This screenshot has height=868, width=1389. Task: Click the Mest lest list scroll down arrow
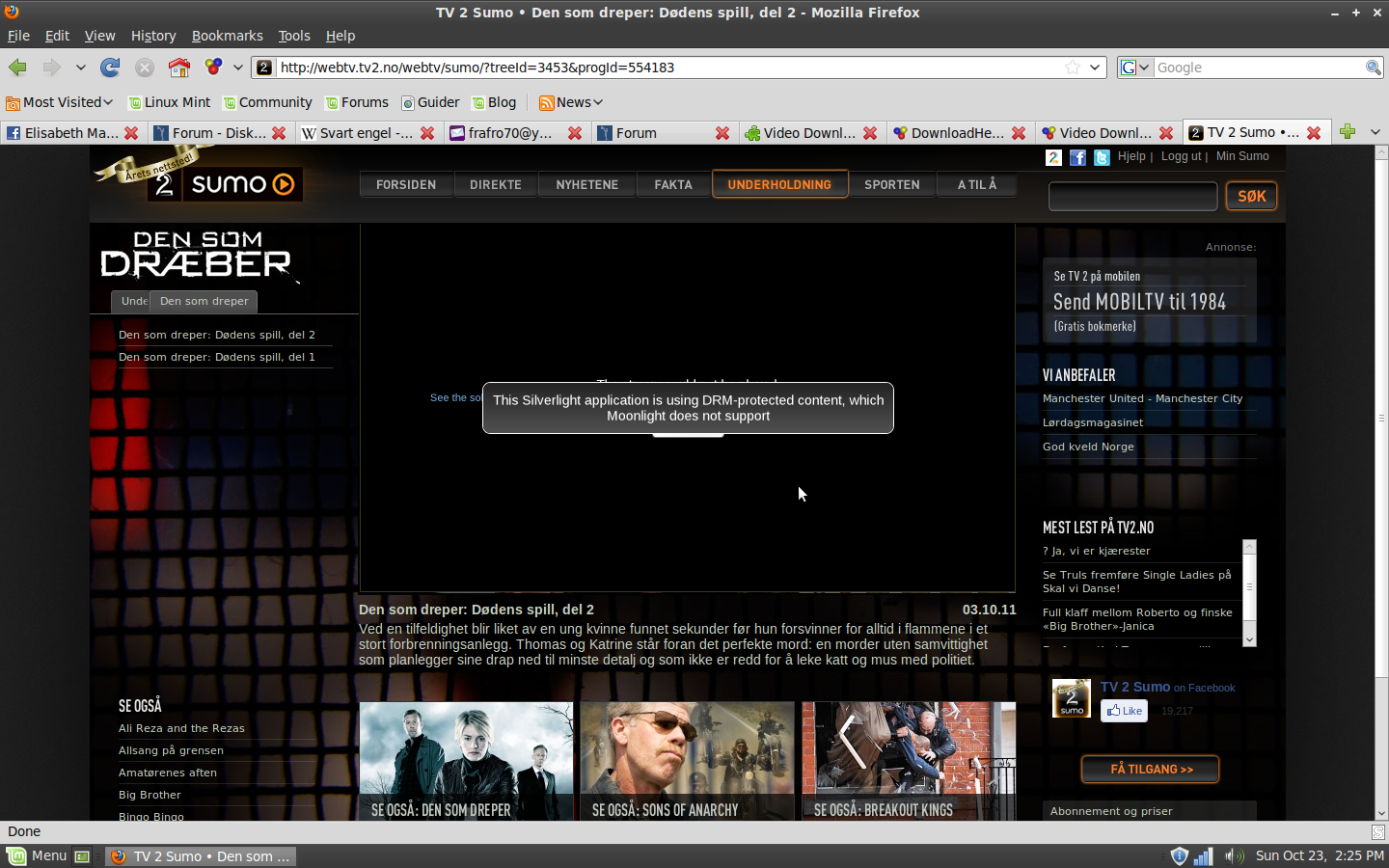click(1249, 639)
